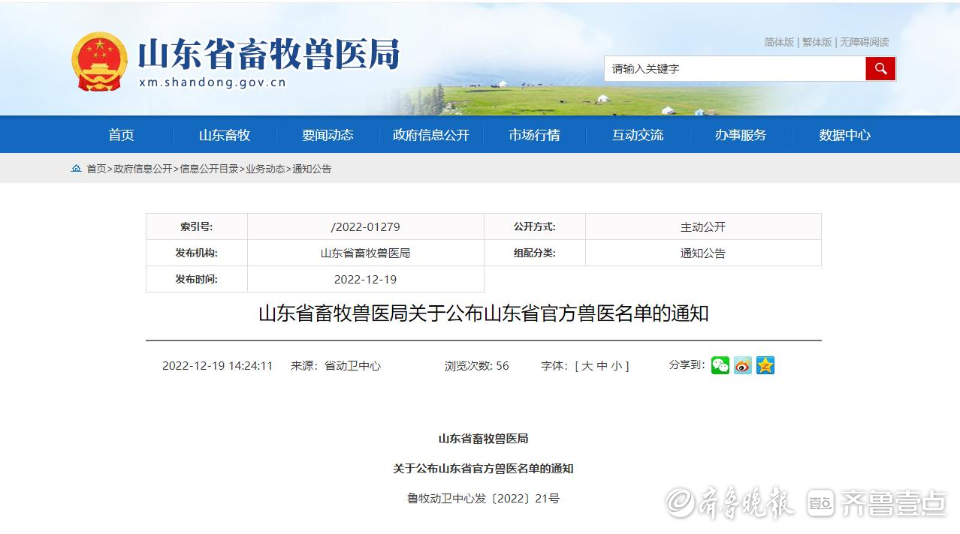Open 政府信息公开 navigation item
The width and height of the screenshot is (960, 534).
click(431, 135)
